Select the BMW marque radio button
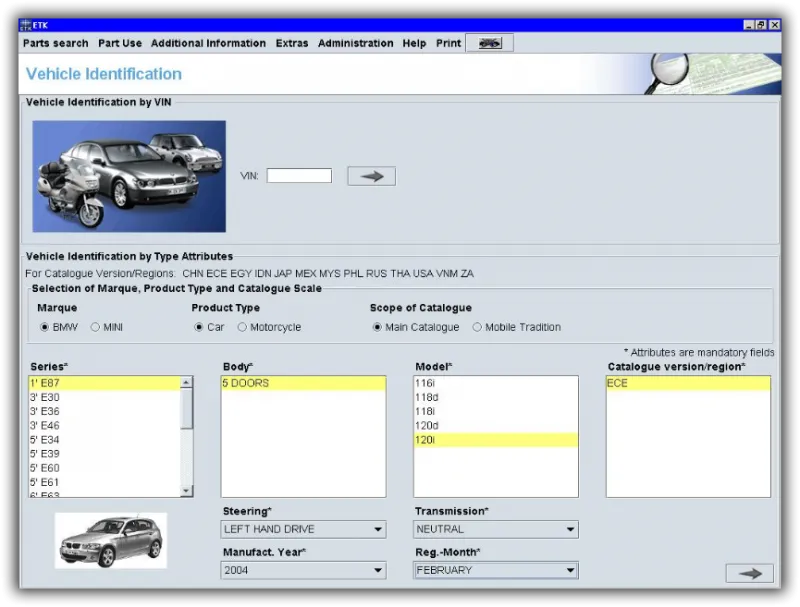 pyautogui.click(x=44, y=327)
